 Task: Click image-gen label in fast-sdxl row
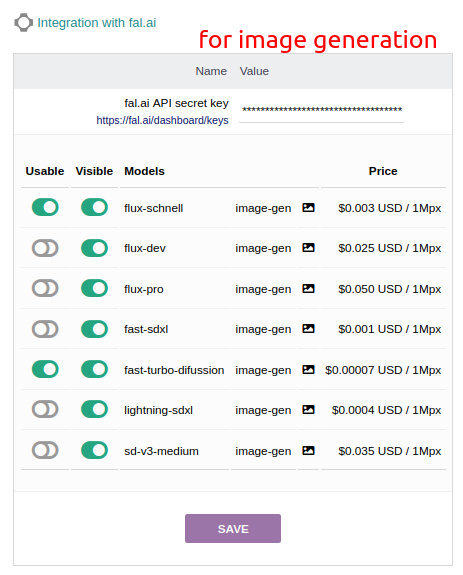pos(263,330)
